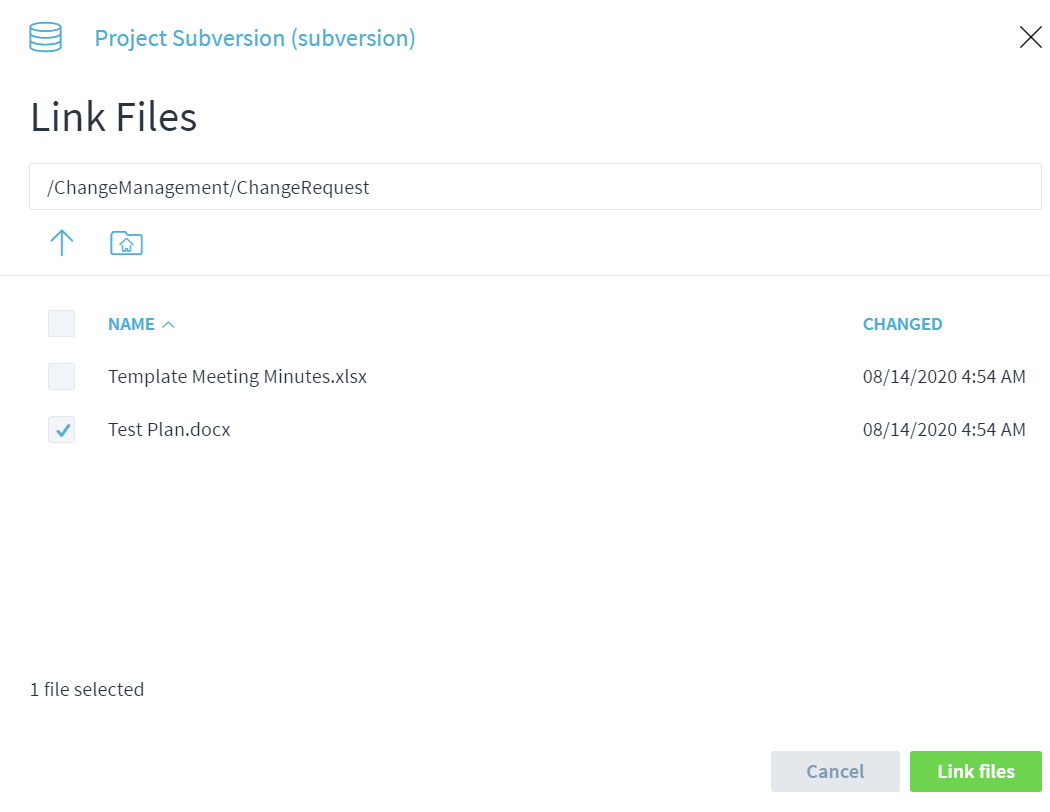
Task: Click the '1 file selected' status text
Action: point(87,689)
